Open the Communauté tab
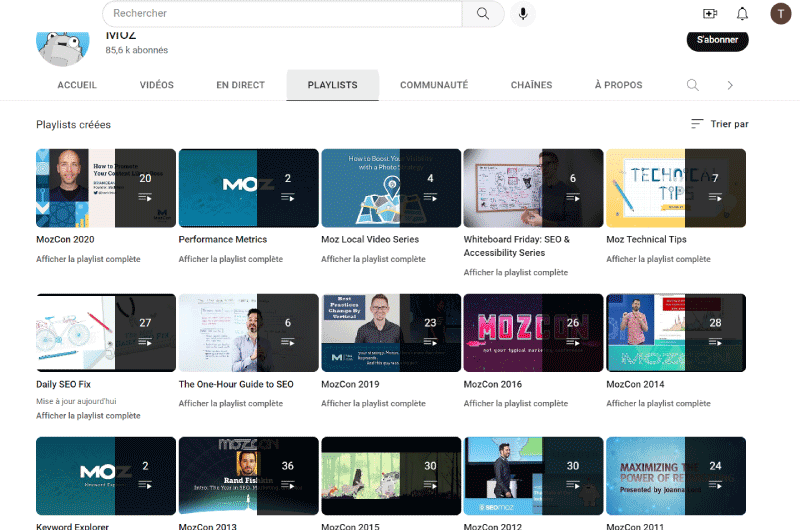This screenshot has height=530, width=800. (x=434, y=85)
